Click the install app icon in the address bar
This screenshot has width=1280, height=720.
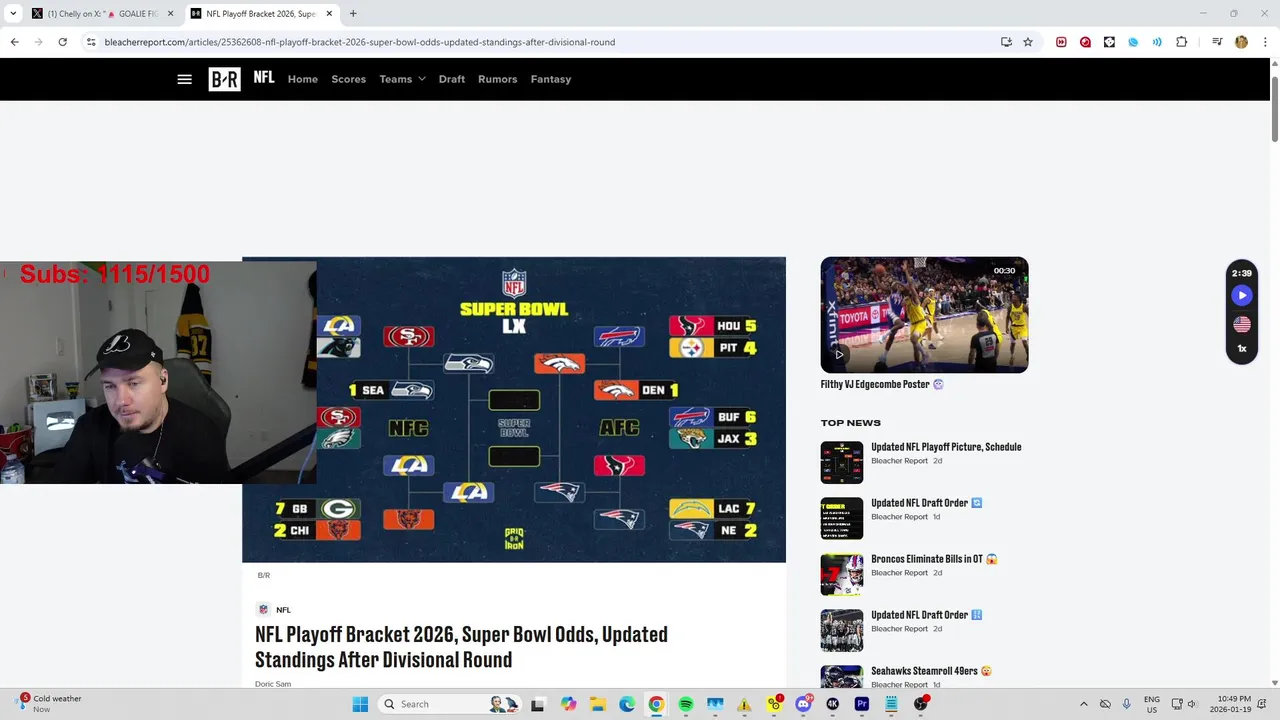[1006, 42]
